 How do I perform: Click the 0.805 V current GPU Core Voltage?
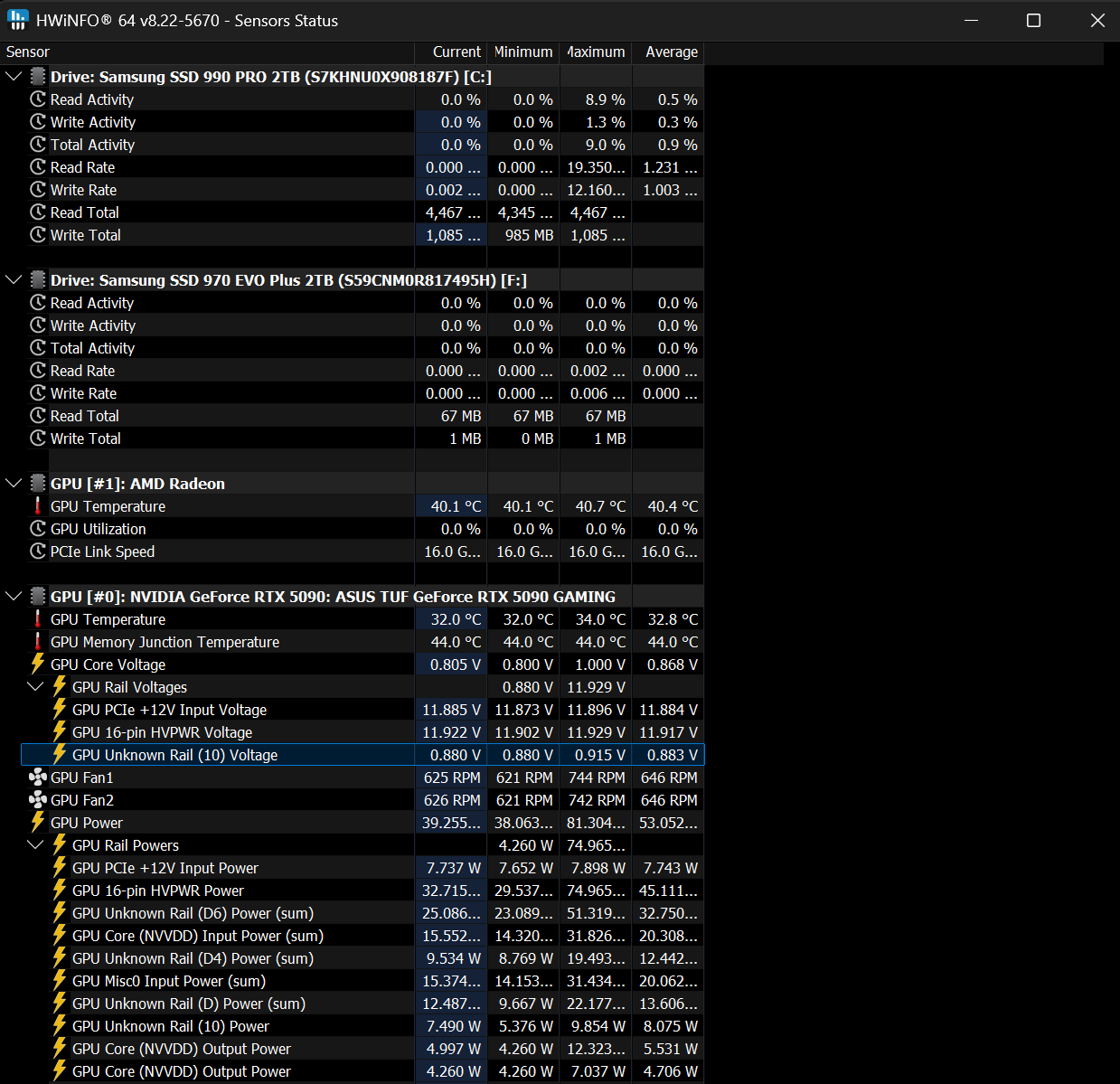click(x=456, y=665)
